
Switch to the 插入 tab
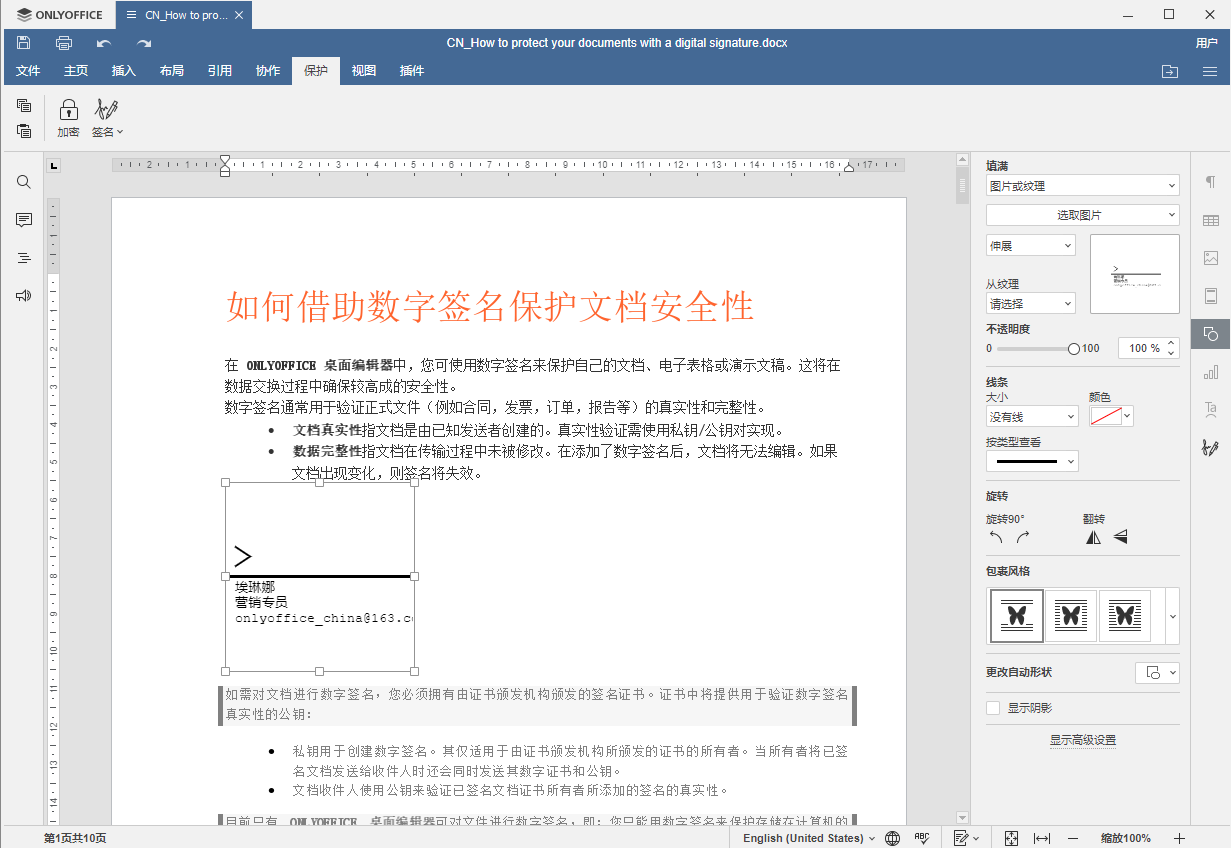pyautogui.click(x=124, y=71)
